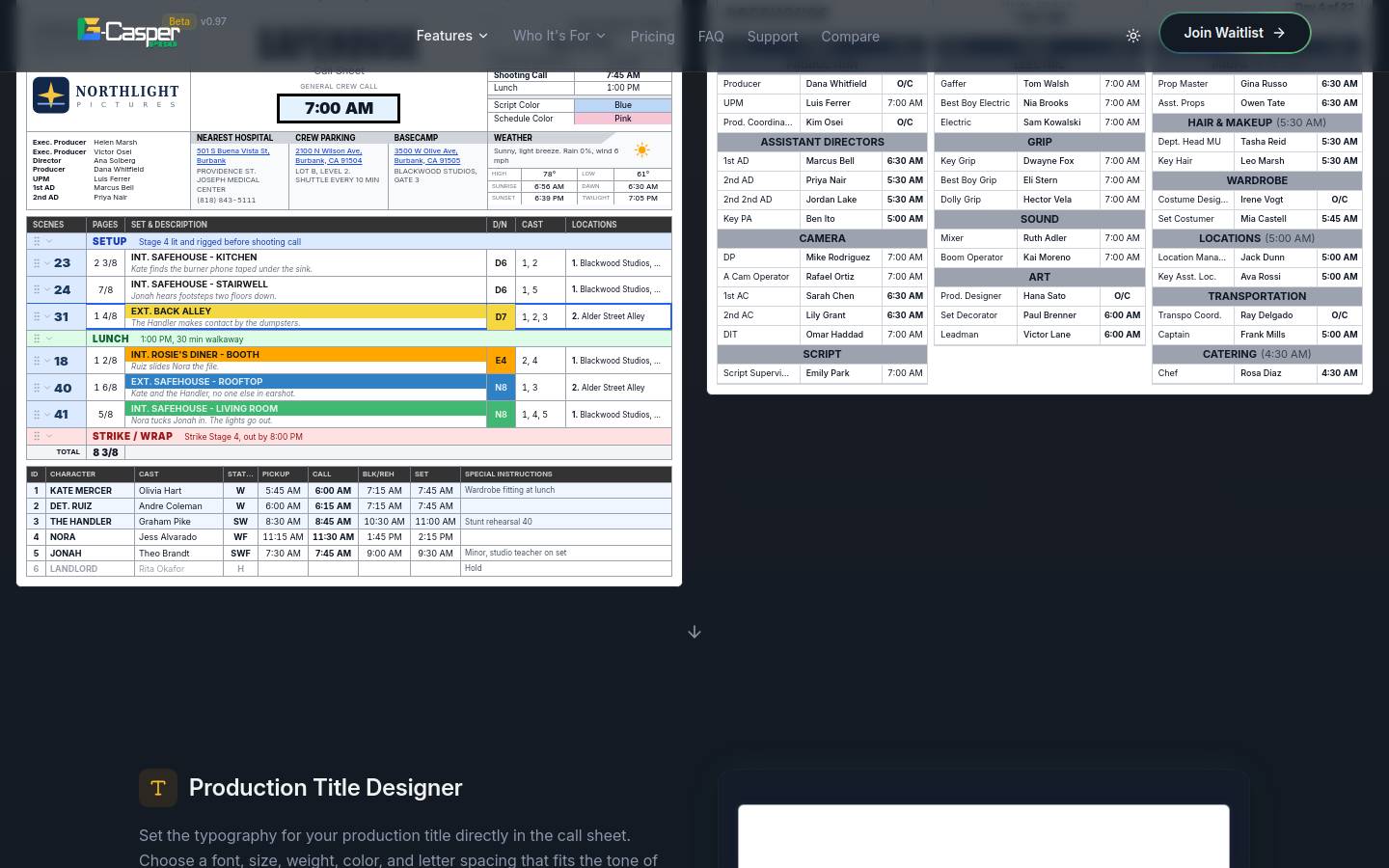Open the 3500 W Olive Ave basecamp link
The height and width of the screenshot is (868, 1389).
pyautogui.click(x=427, y=155)
